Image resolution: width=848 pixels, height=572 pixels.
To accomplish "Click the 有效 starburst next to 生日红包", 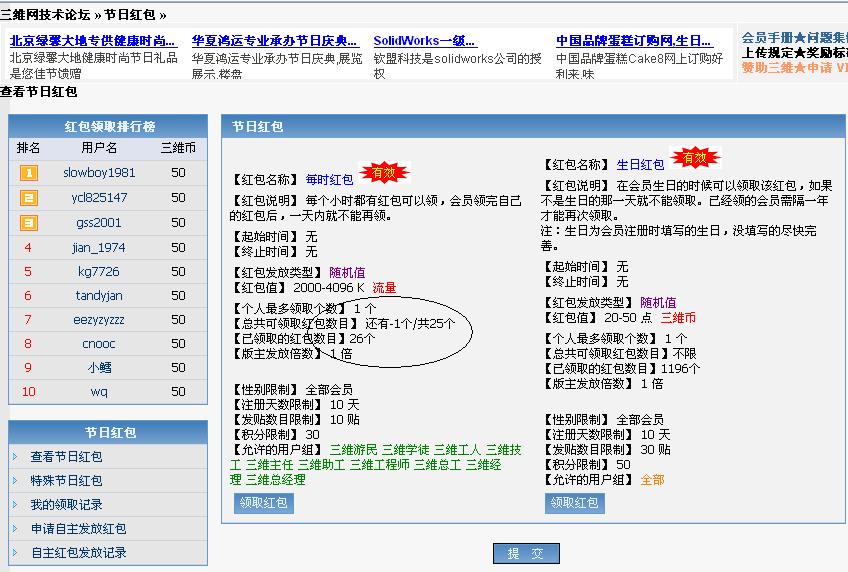I will point(695,158).
